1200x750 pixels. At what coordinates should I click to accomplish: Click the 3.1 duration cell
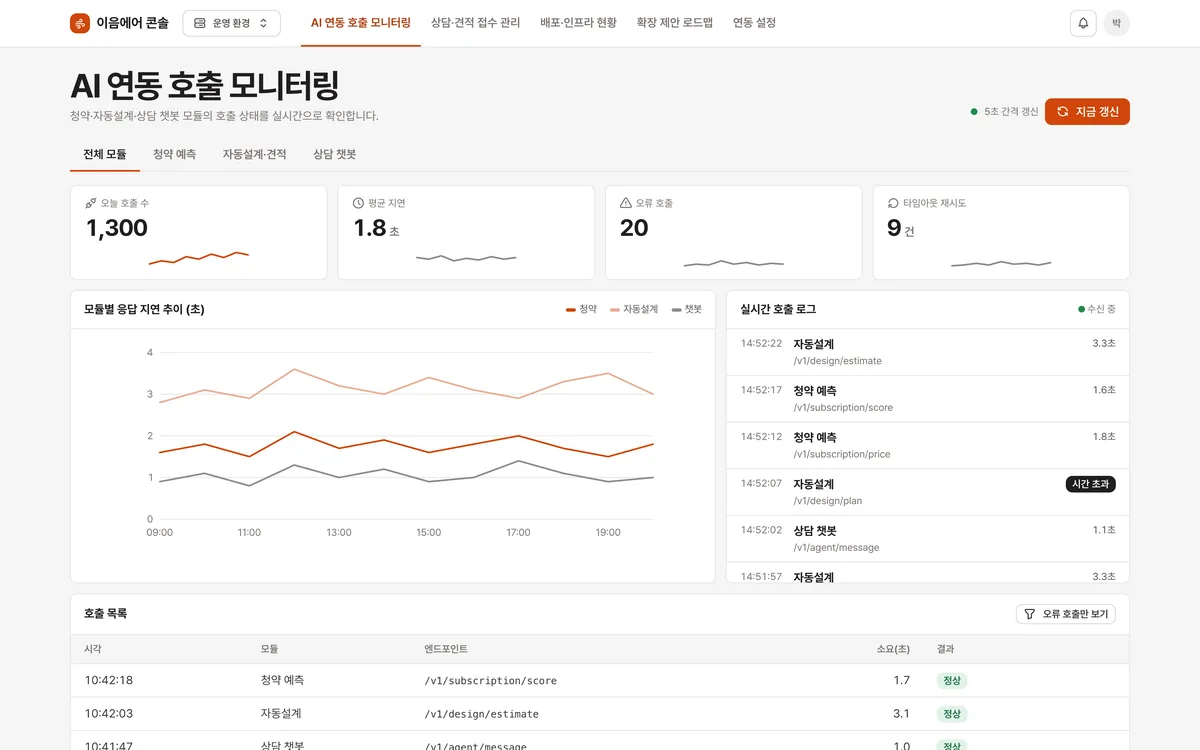[x=901, y=714]
